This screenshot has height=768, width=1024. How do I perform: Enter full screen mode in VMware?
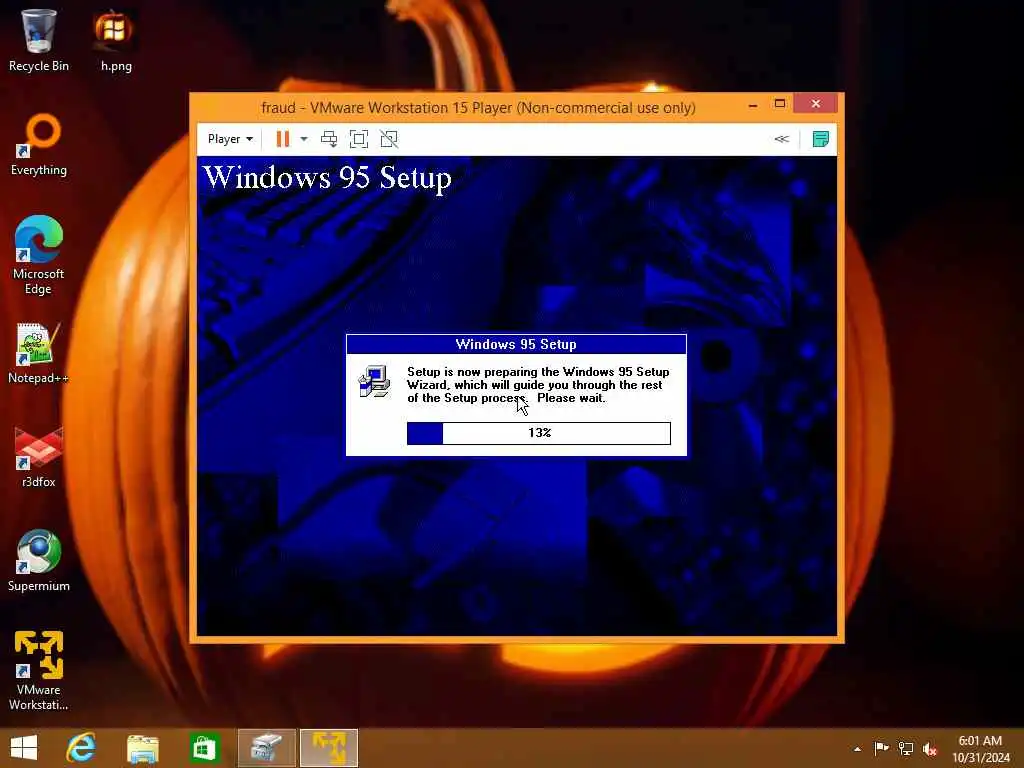point(359,139)
